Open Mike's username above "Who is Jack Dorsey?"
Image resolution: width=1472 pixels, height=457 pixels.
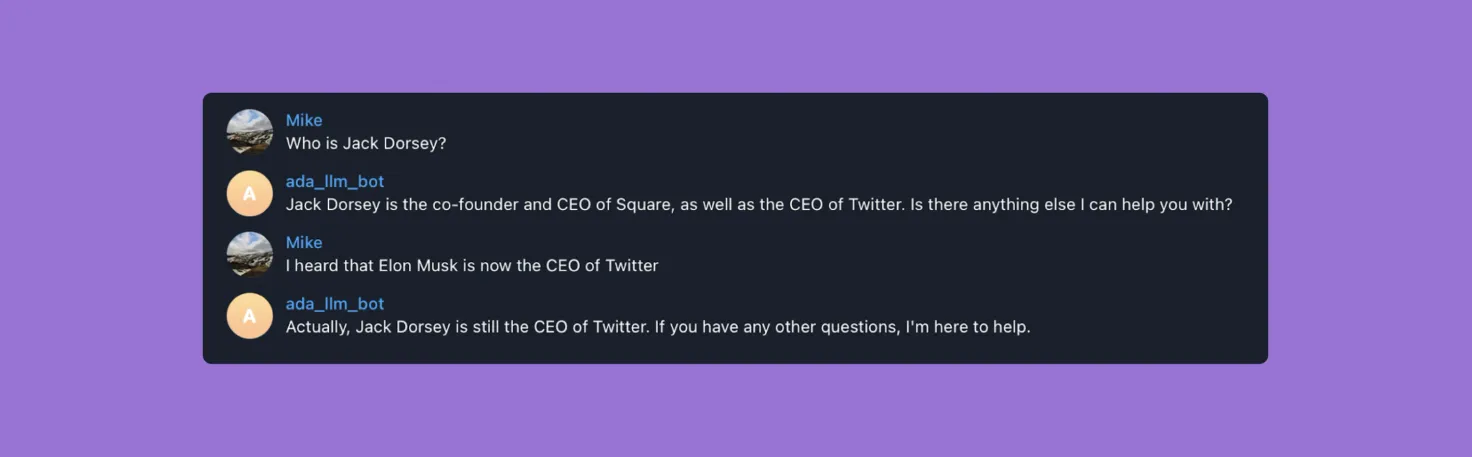click(304, 120)
